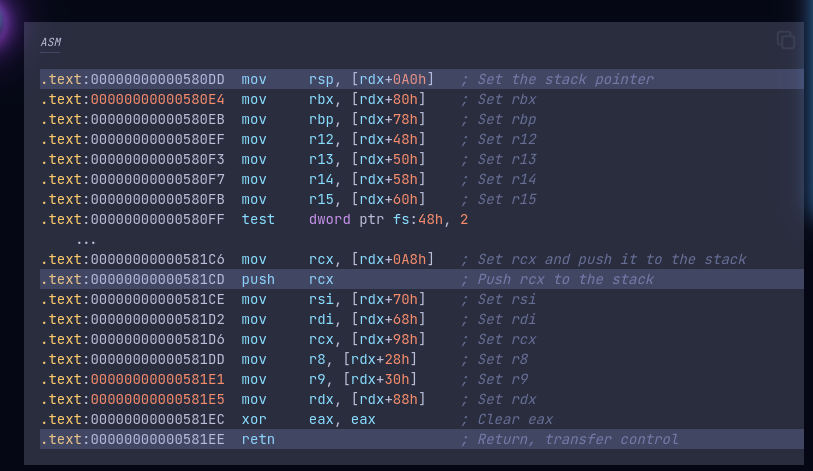Click the copy code icon
Screen dimensions: 813x471
click(786, 40)
